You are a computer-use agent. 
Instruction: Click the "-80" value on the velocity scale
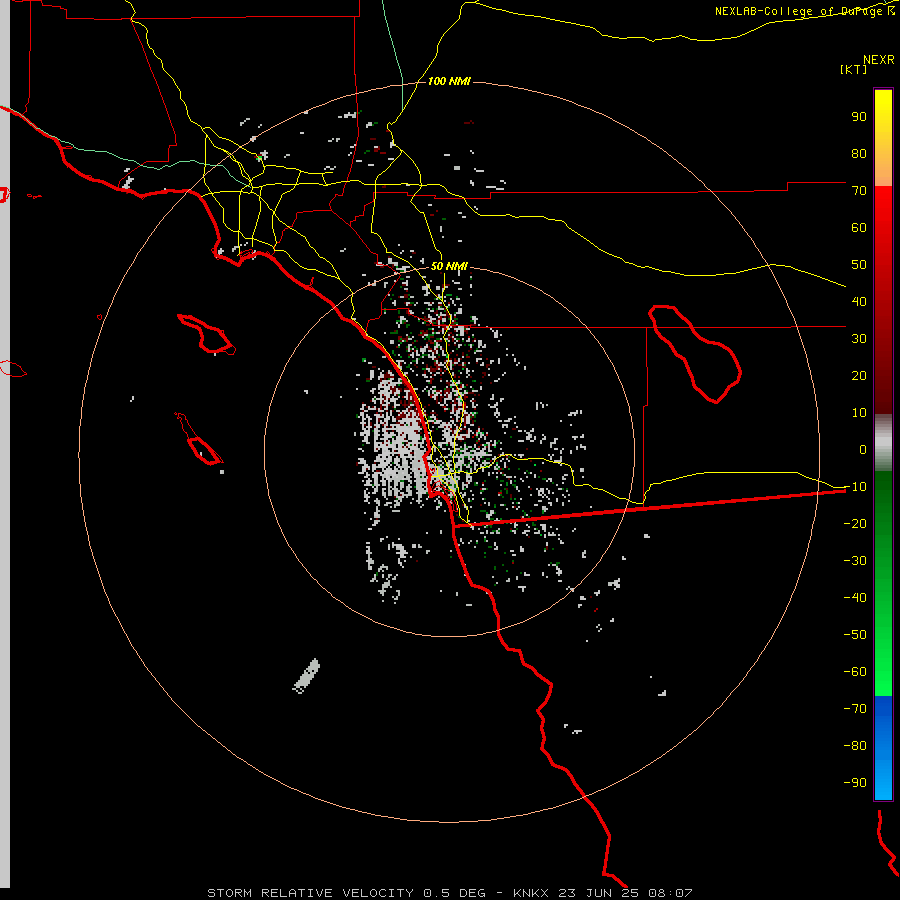click(x=855, y=746)
